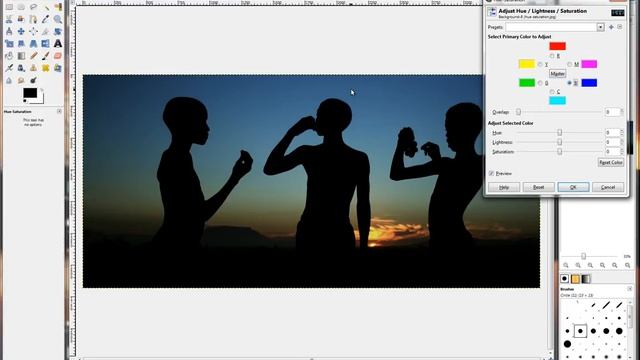Screen dimensions: 640x360
Task: Add current settings to presets favorites
Action: pos(611,27)
